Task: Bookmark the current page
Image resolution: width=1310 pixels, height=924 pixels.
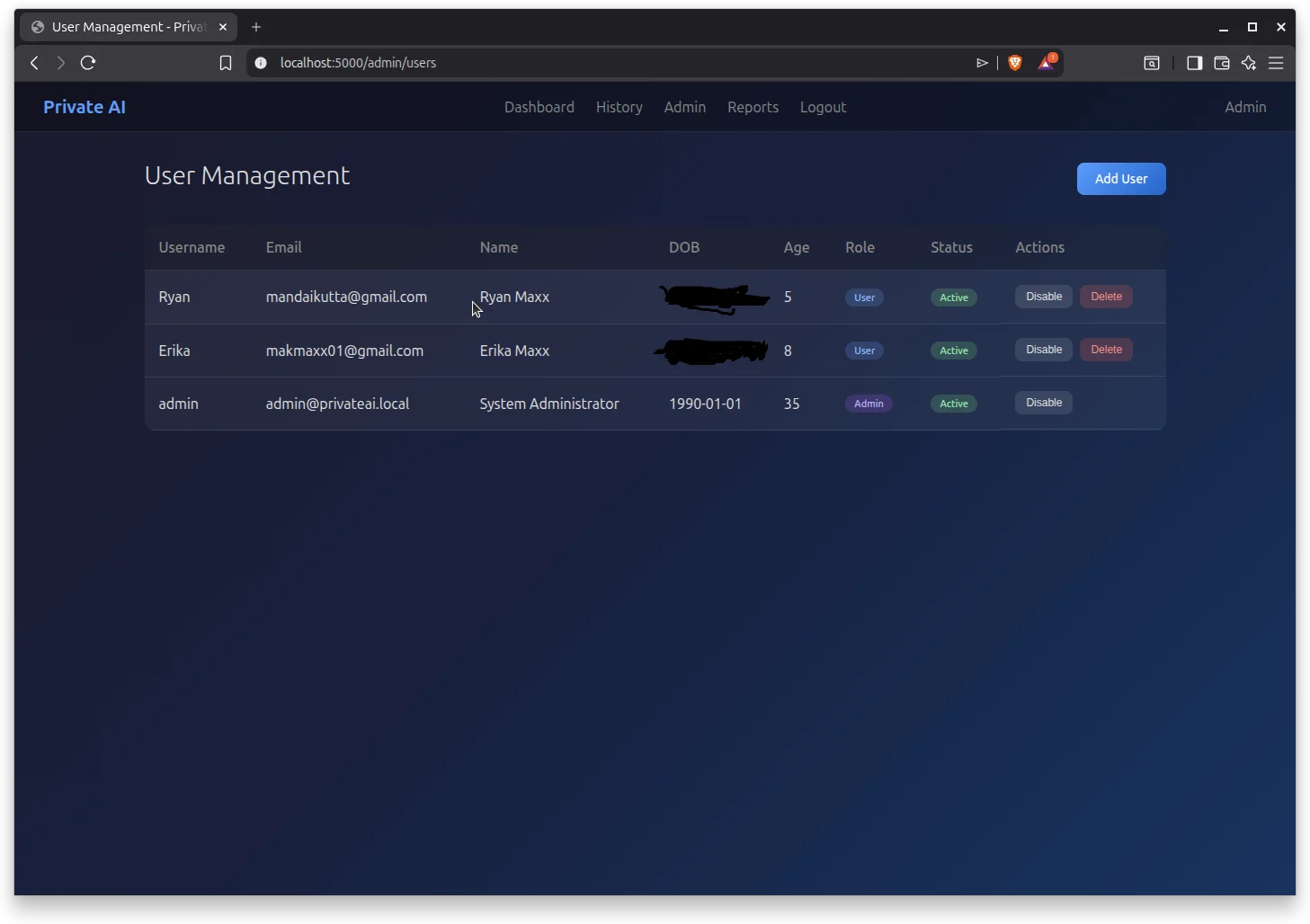Action: pyautogui.click(x=226, y=63)
